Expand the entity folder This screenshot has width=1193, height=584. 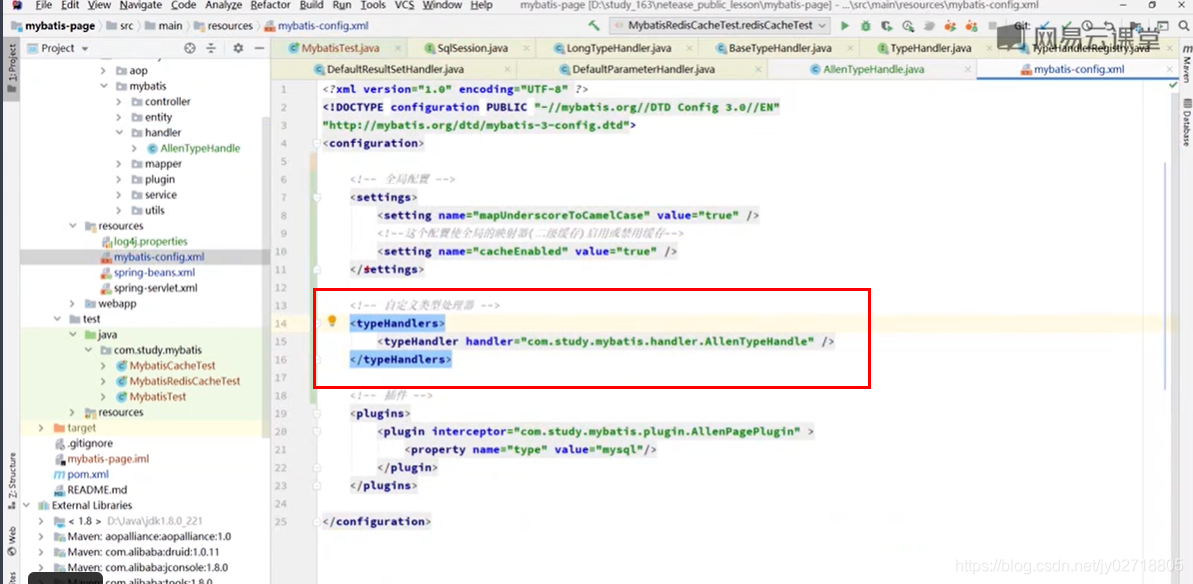click(119, 117)
